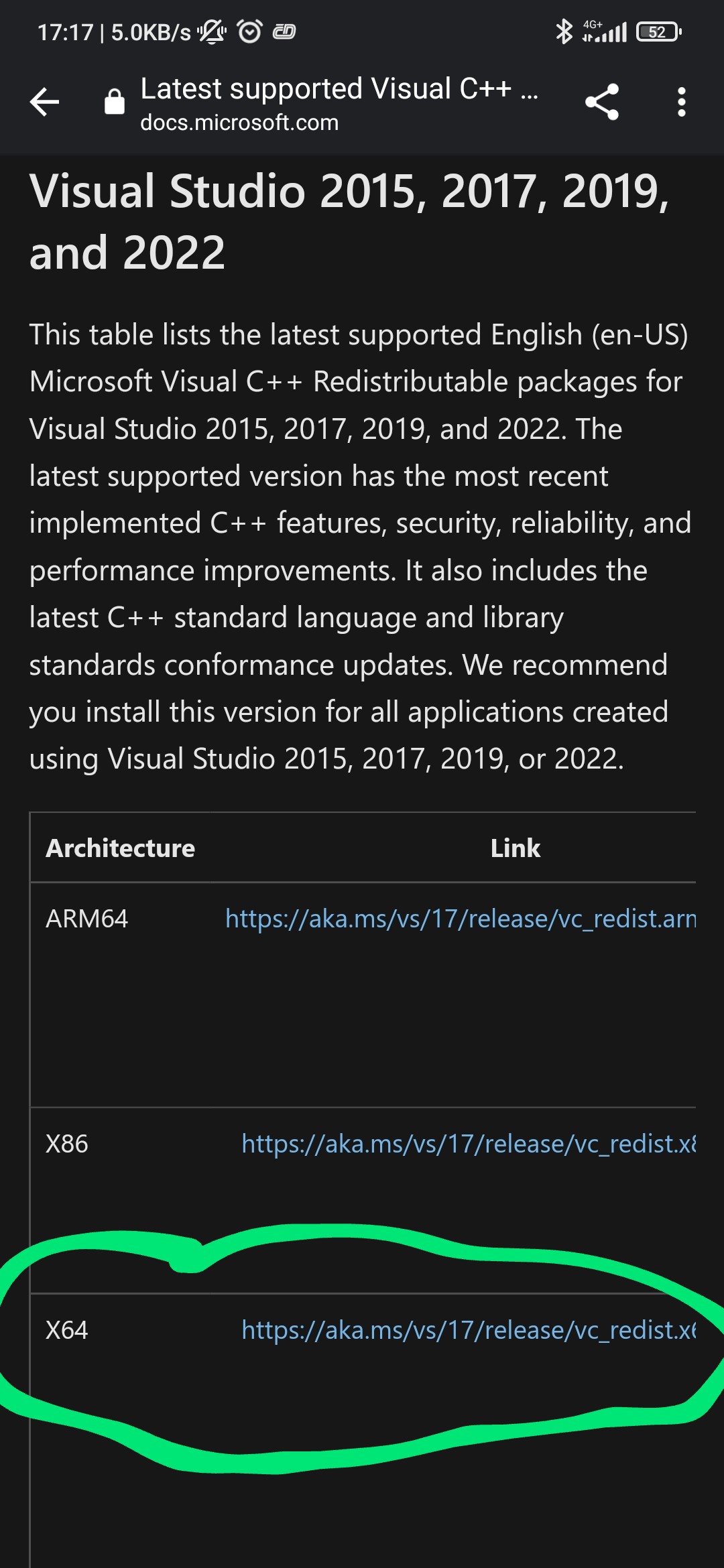Screen dimensions: 724x1568
Task: Tap the battery level indicator
Action: tap(658, 31)
